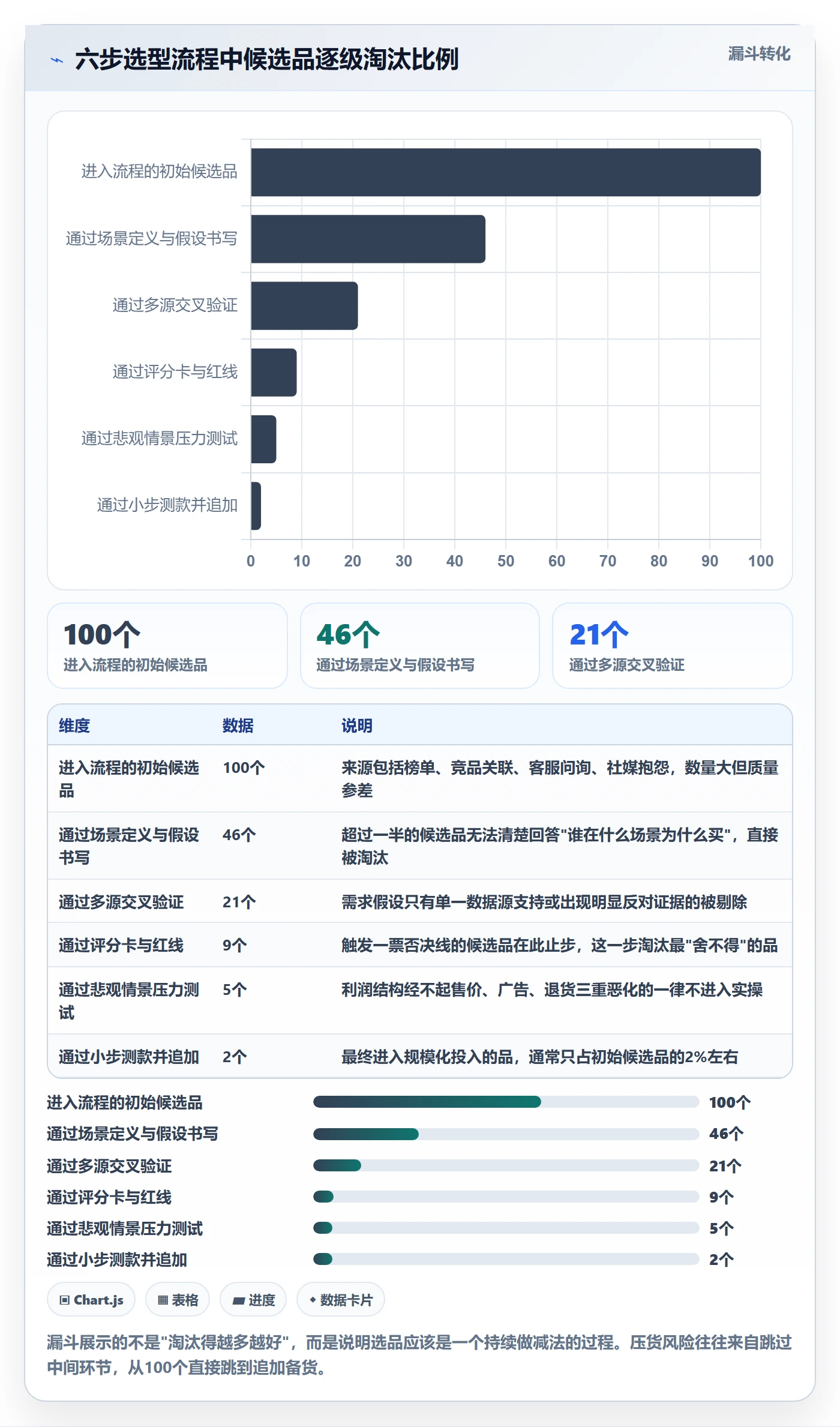Click the 数据 column header

click(238, 726)
